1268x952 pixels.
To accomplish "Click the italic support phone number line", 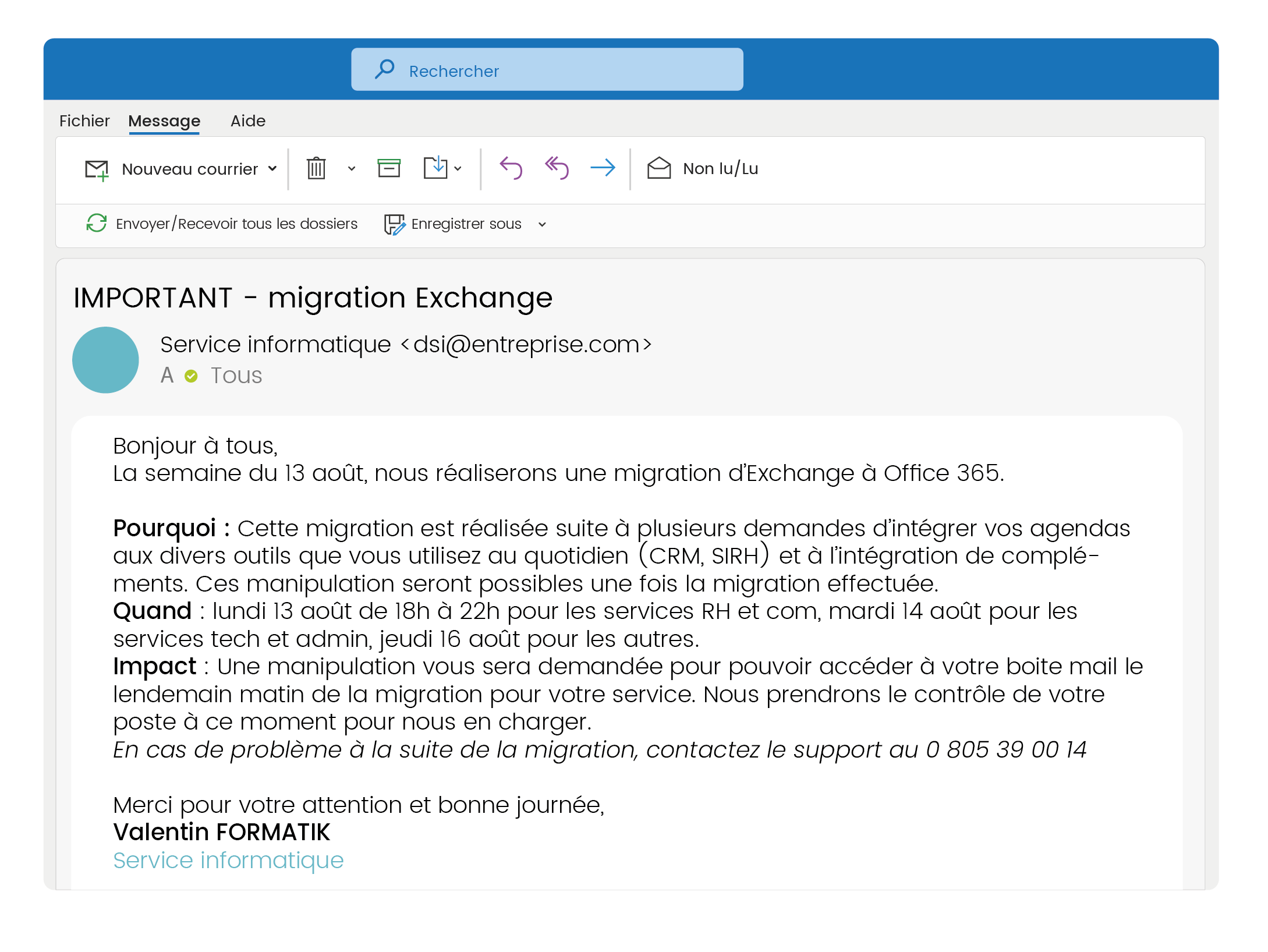I will pyautogui.click(x=600, y=750).
